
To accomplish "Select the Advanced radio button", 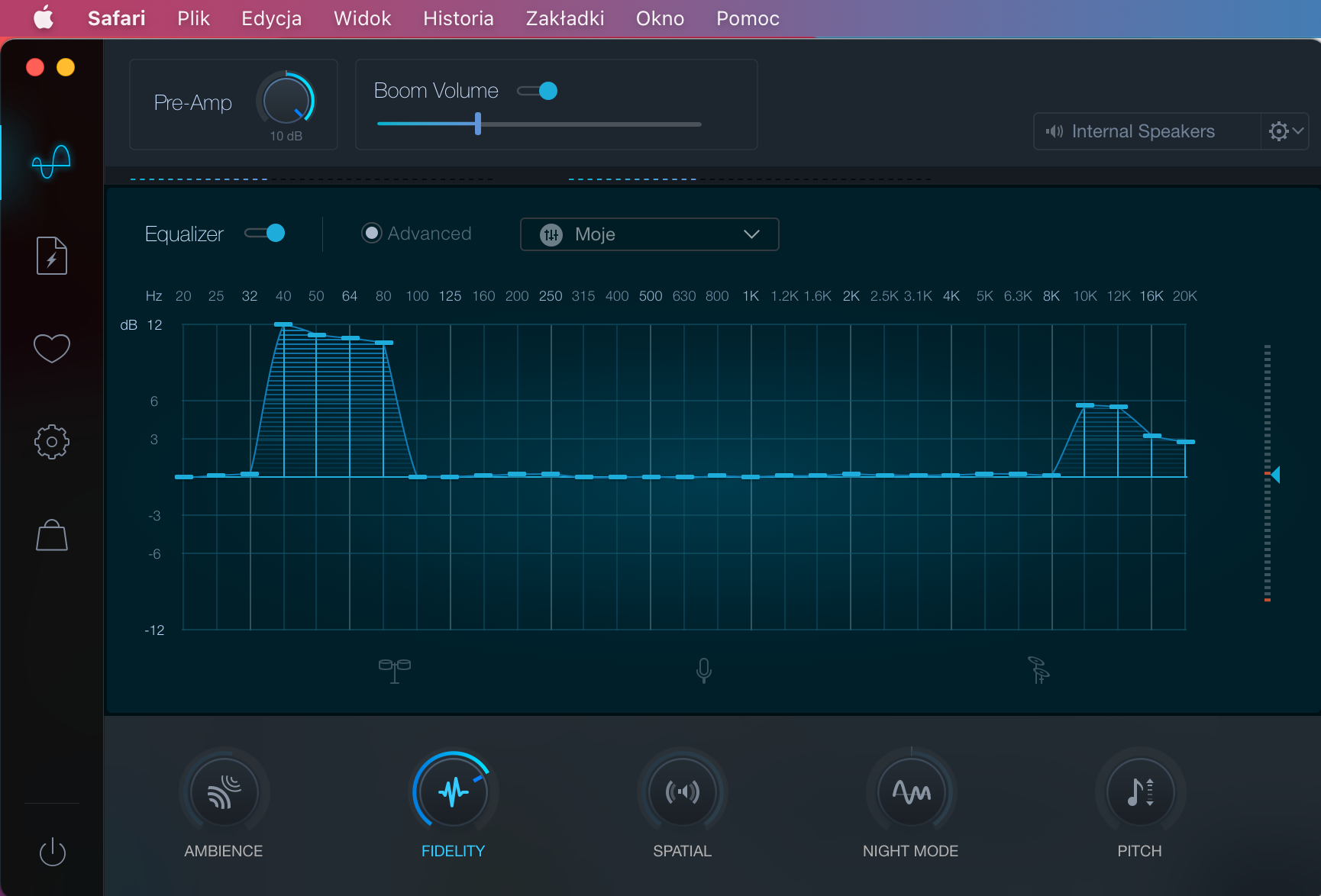I will click(371, 233).
